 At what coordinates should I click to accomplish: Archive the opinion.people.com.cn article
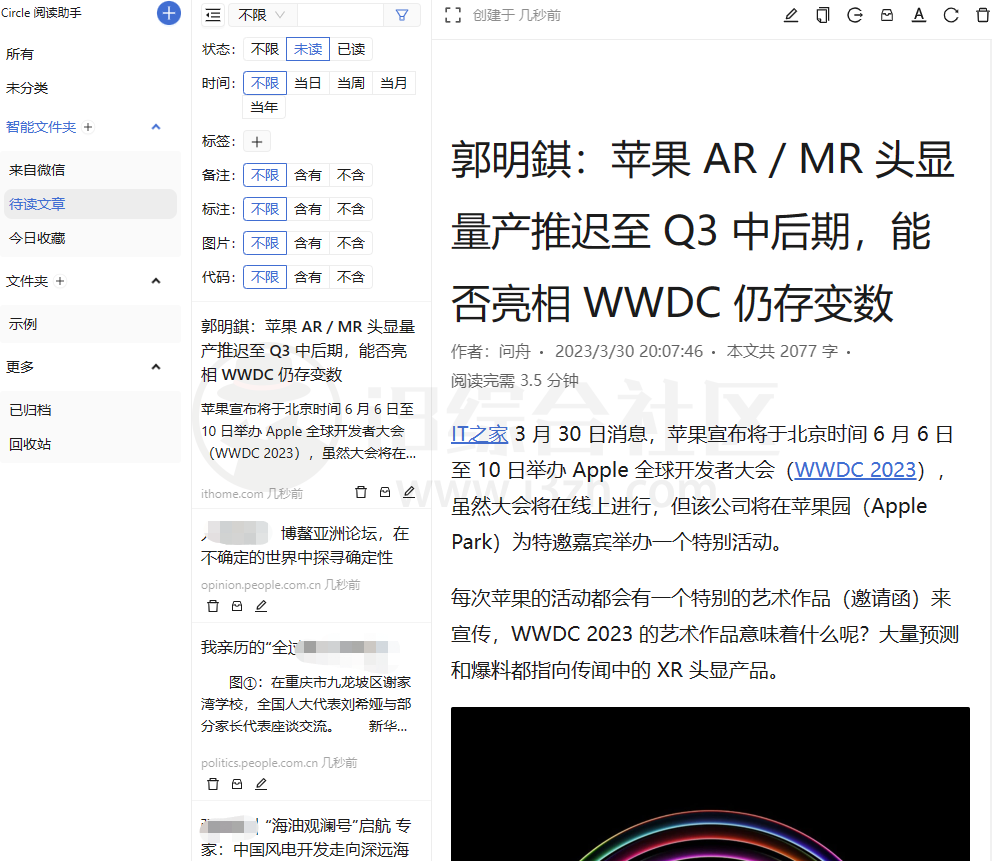coord(237,606)
